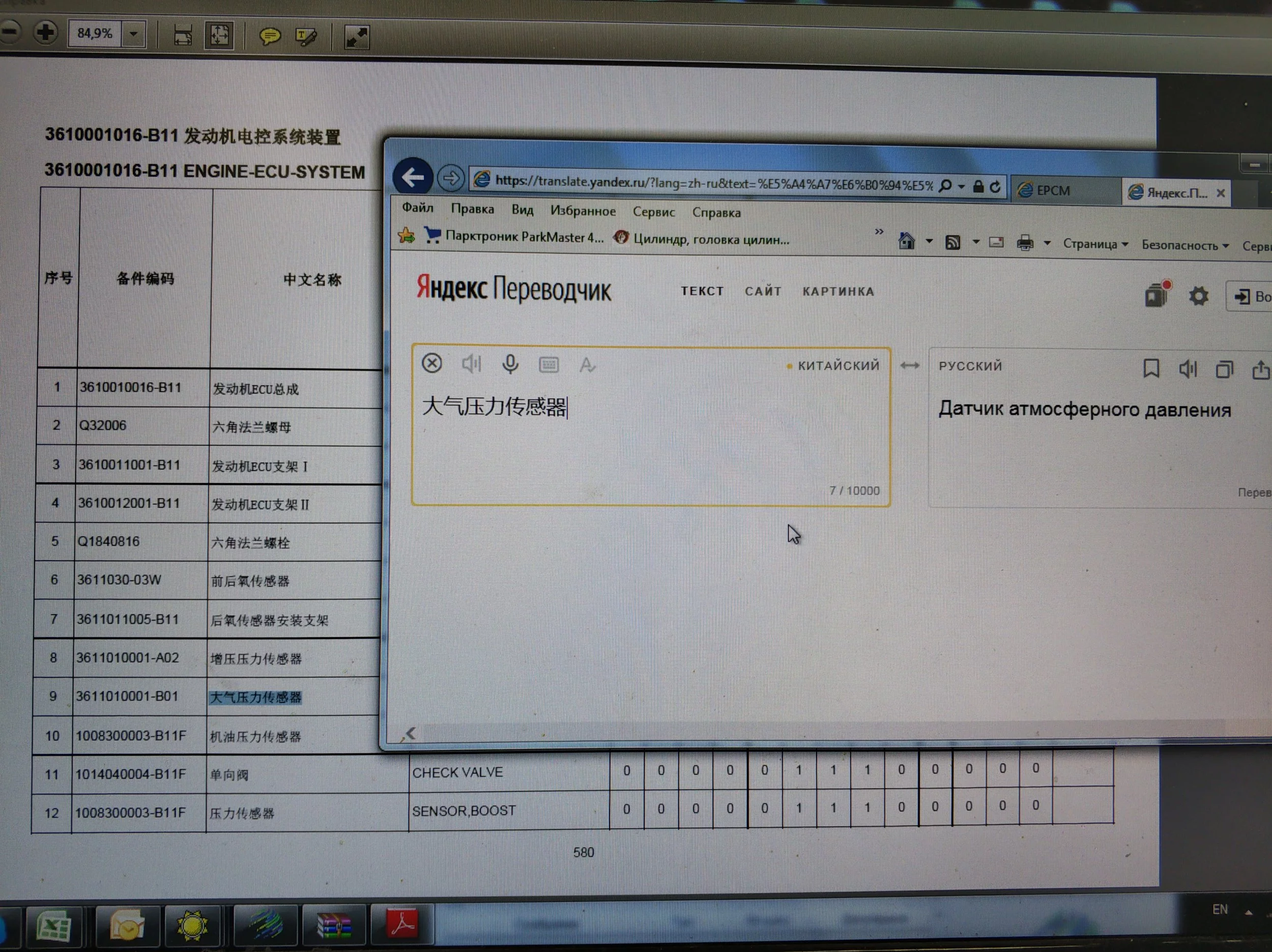Open the Цилиндр, головка цилин... bookmark
This screenshot has width=1272, height=952.
[x=702, y=239]
